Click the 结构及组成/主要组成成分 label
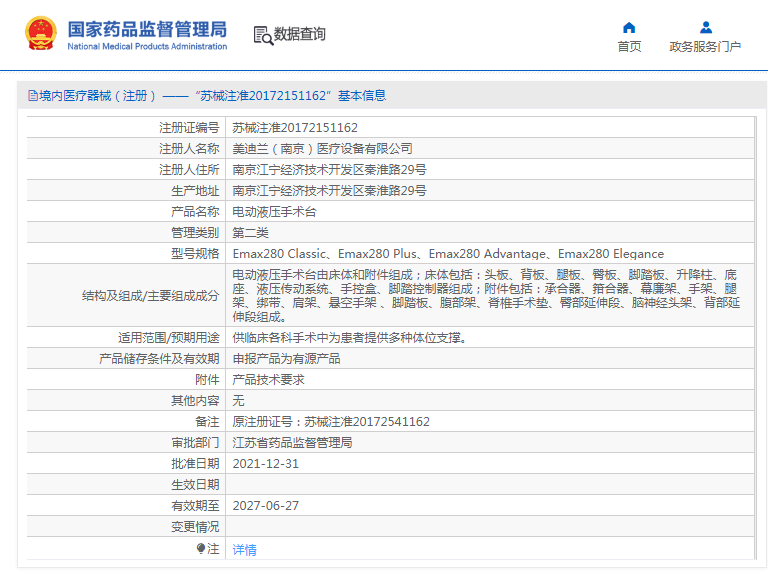This screenshot has width=768, height=577. 150,296
